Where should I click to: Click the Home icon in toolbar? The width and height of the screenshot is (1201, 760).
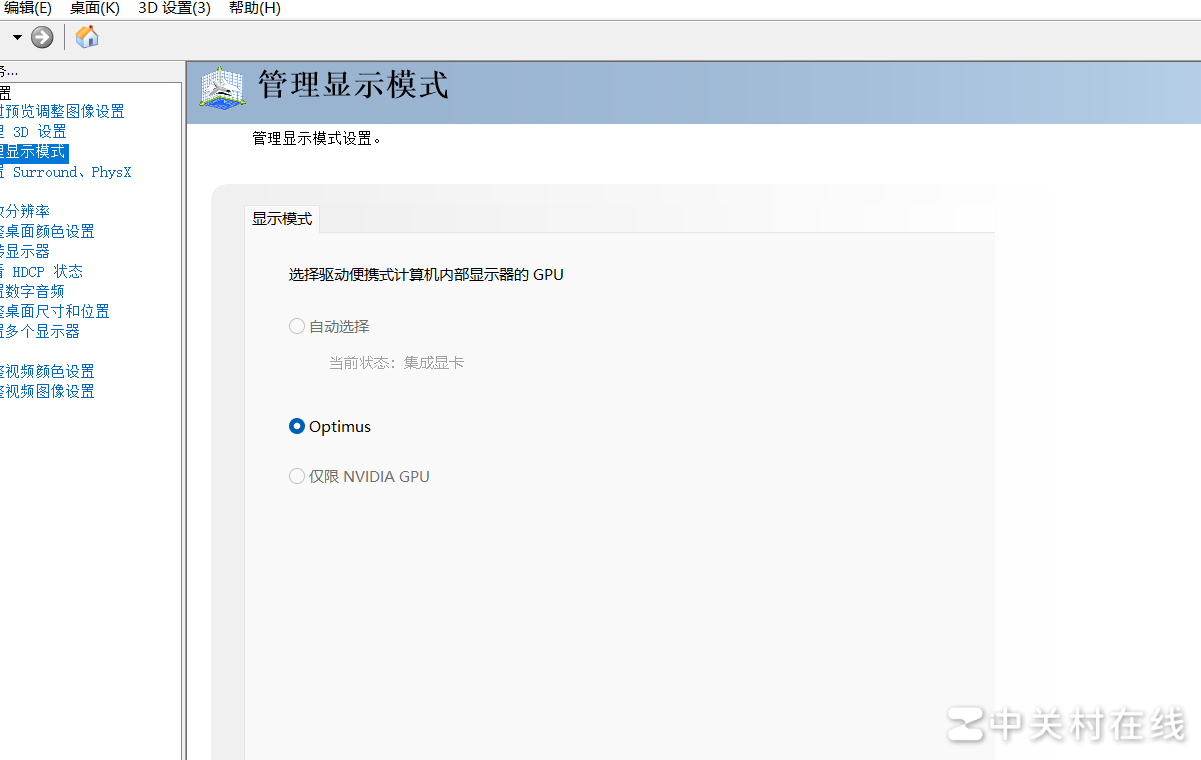click(x=87, y=38)
